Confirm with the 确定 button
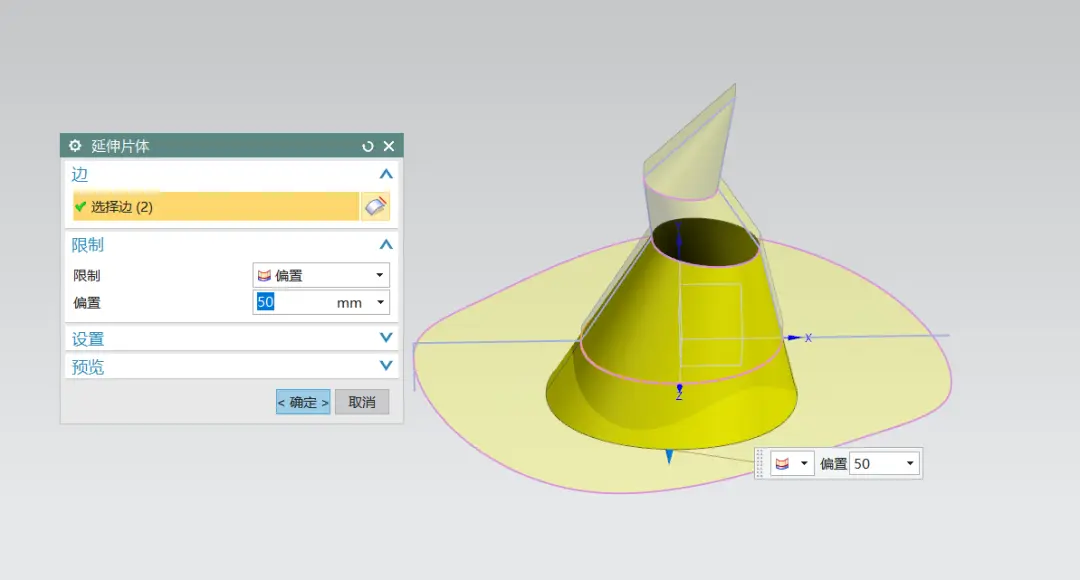This screenshot has width=1080, height=580. 303,402
